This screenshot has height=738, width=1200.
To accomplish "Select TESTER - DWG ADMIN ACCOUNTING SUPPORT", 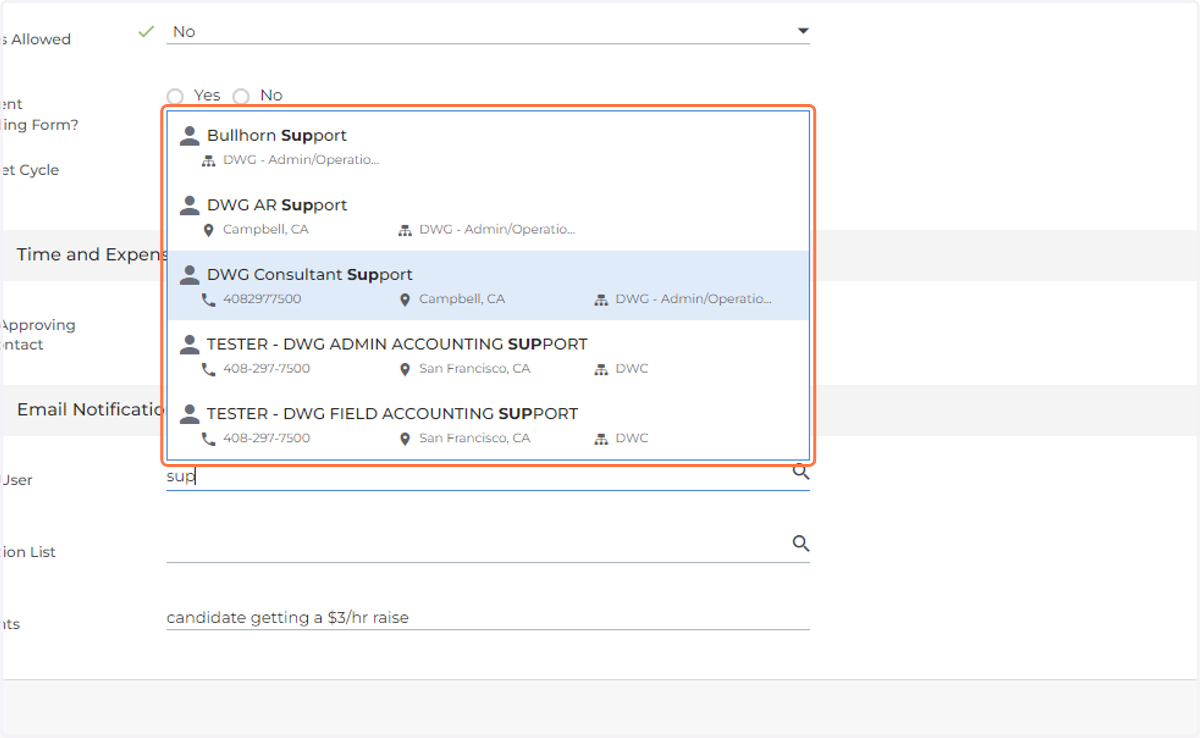I will (x=488, y=355).
